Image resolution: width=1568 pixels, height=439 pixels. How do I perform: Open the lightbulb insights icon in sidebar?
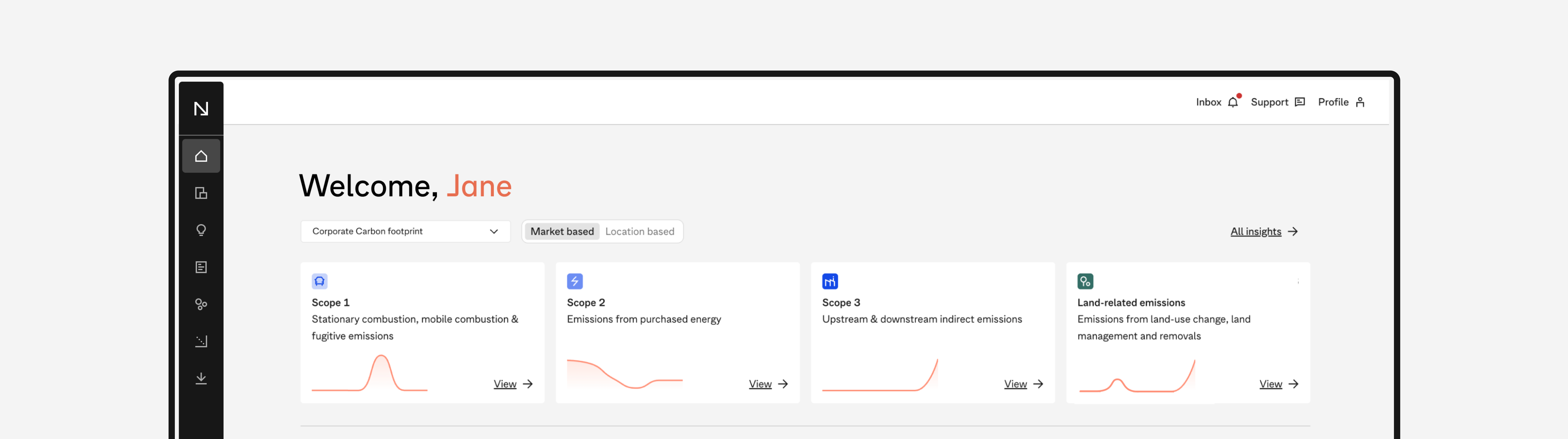click(x=201, y=230)
